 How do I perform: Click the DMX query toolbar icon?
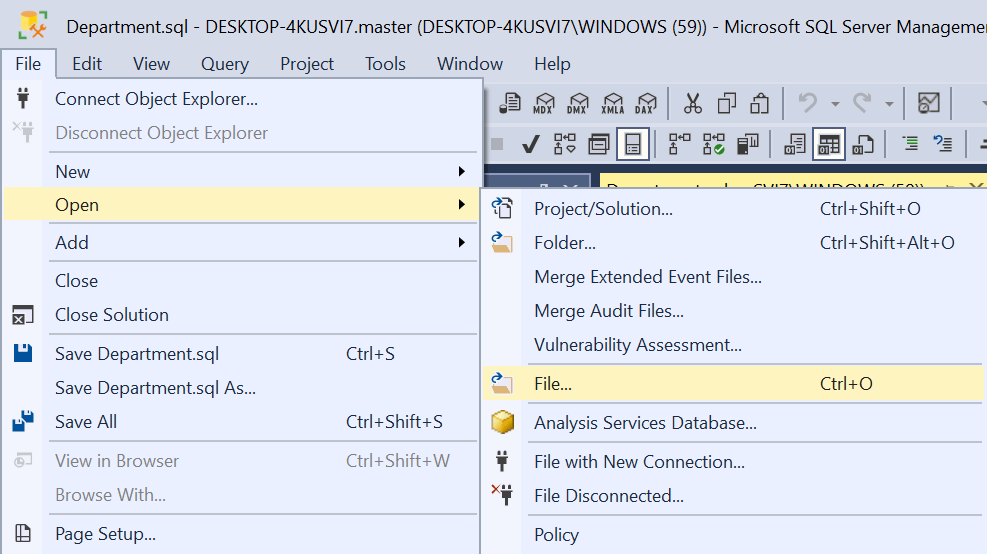[x=578, y=103]
